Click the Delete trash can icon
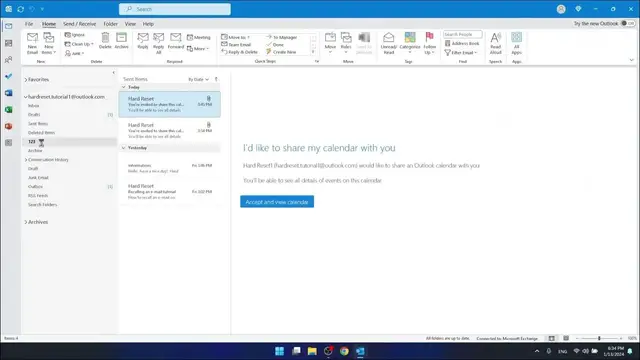Screen dimensions: 640x360 (105, 38)
